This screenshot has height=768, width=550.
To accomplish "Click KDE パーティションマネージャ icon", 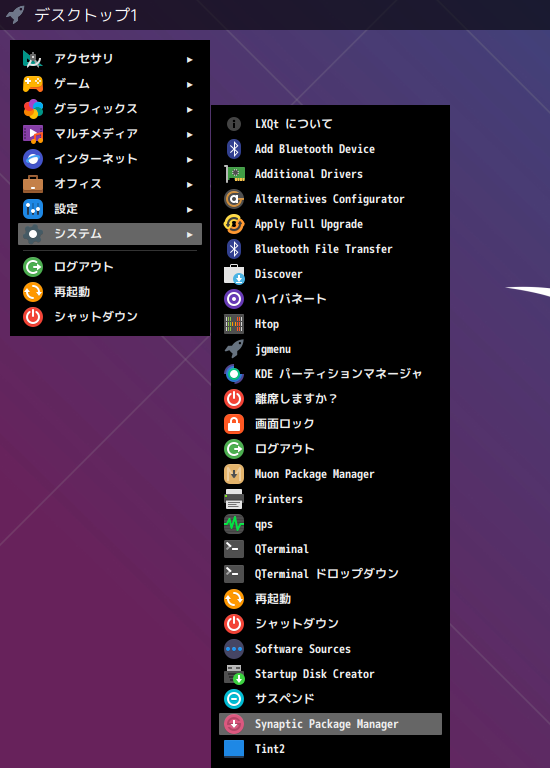I will coord(234,374).
